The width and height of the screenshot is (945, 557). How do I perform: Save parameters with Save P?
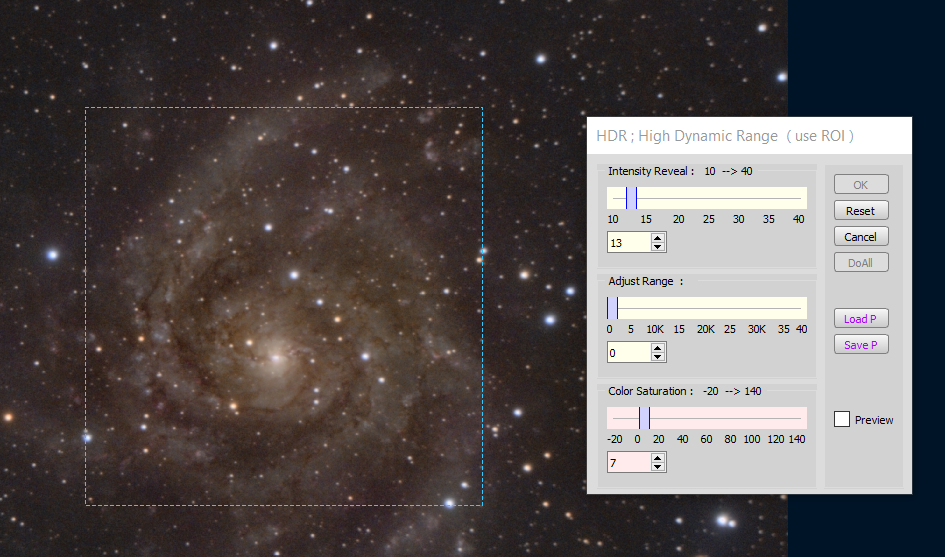pos(861,344)
